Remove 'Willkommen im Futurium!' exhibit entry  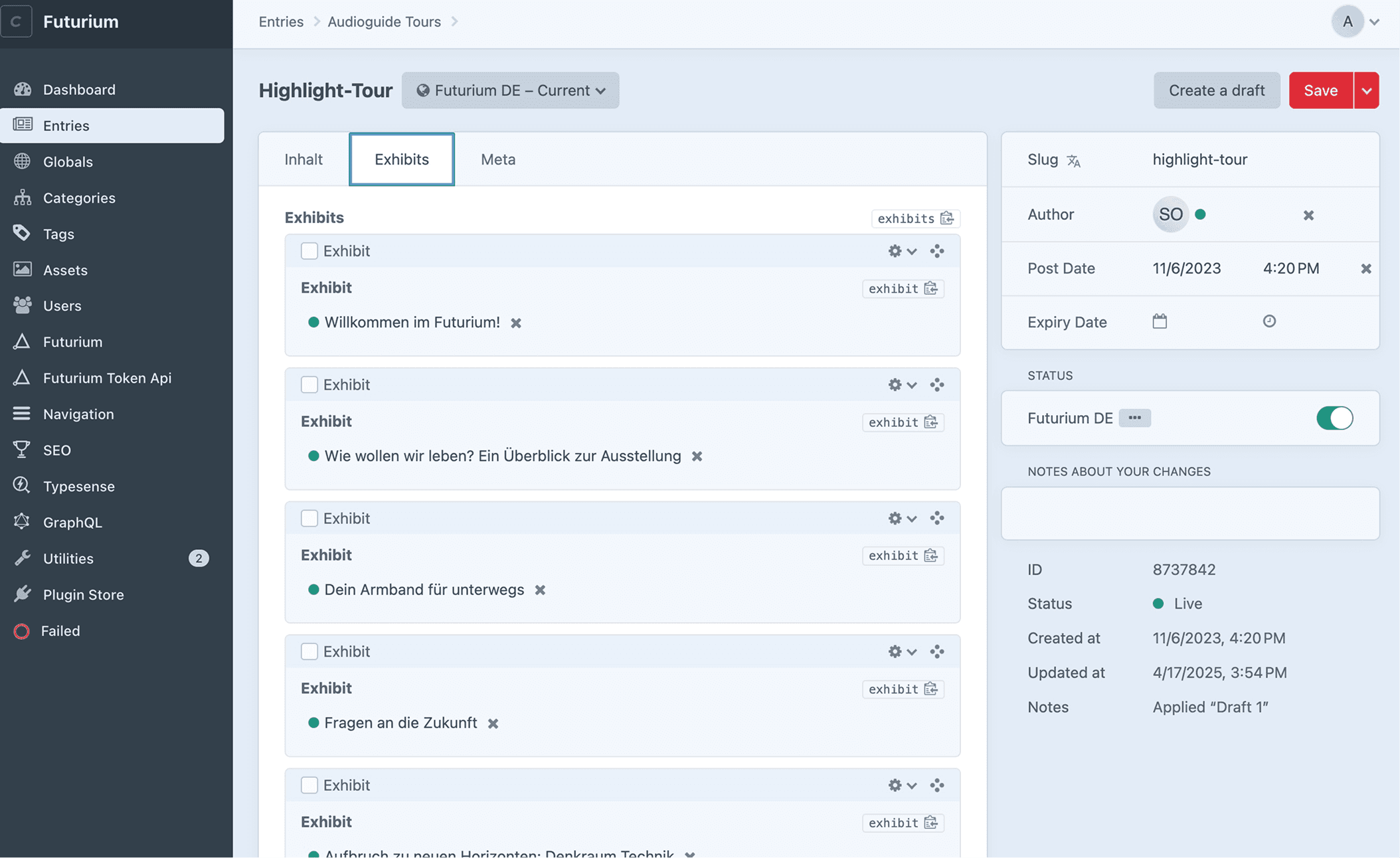click(516, 323)
